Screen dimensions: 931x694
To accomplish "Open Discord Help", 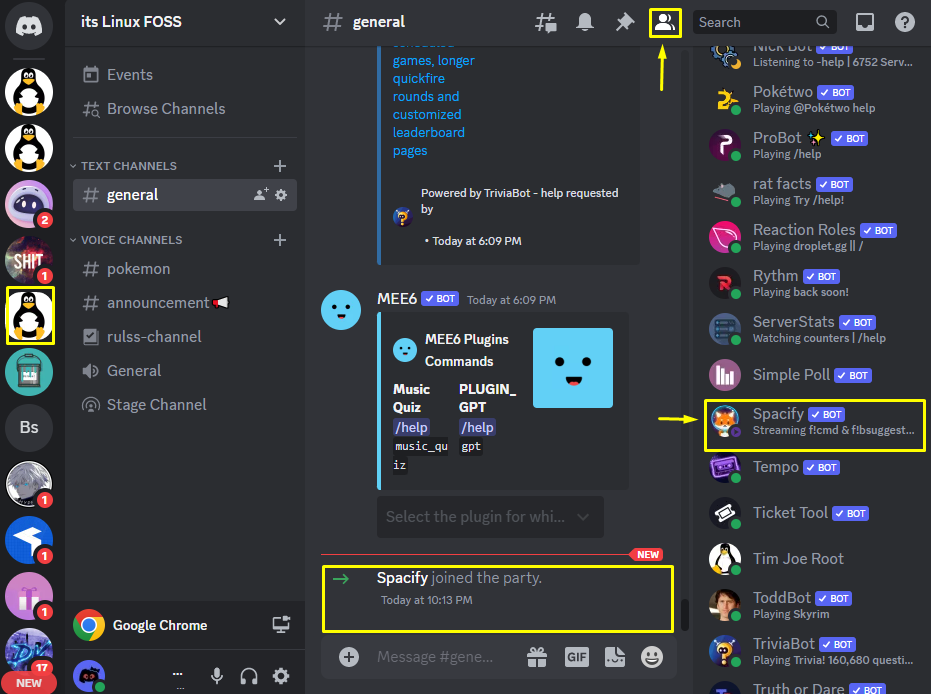I will (904, 23).
